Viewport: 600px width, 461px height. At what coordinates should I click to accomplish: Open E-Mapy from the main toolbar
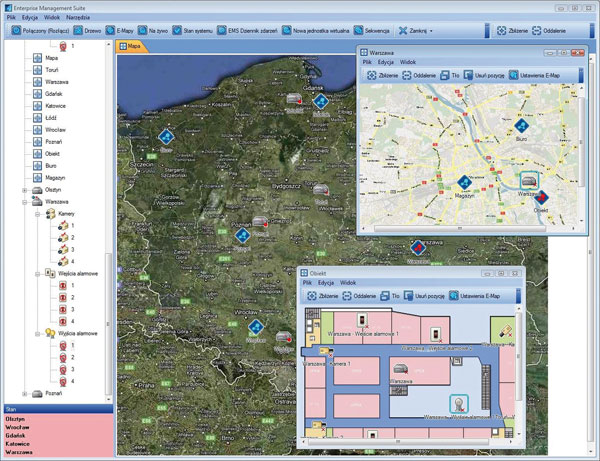click(119, 31)
